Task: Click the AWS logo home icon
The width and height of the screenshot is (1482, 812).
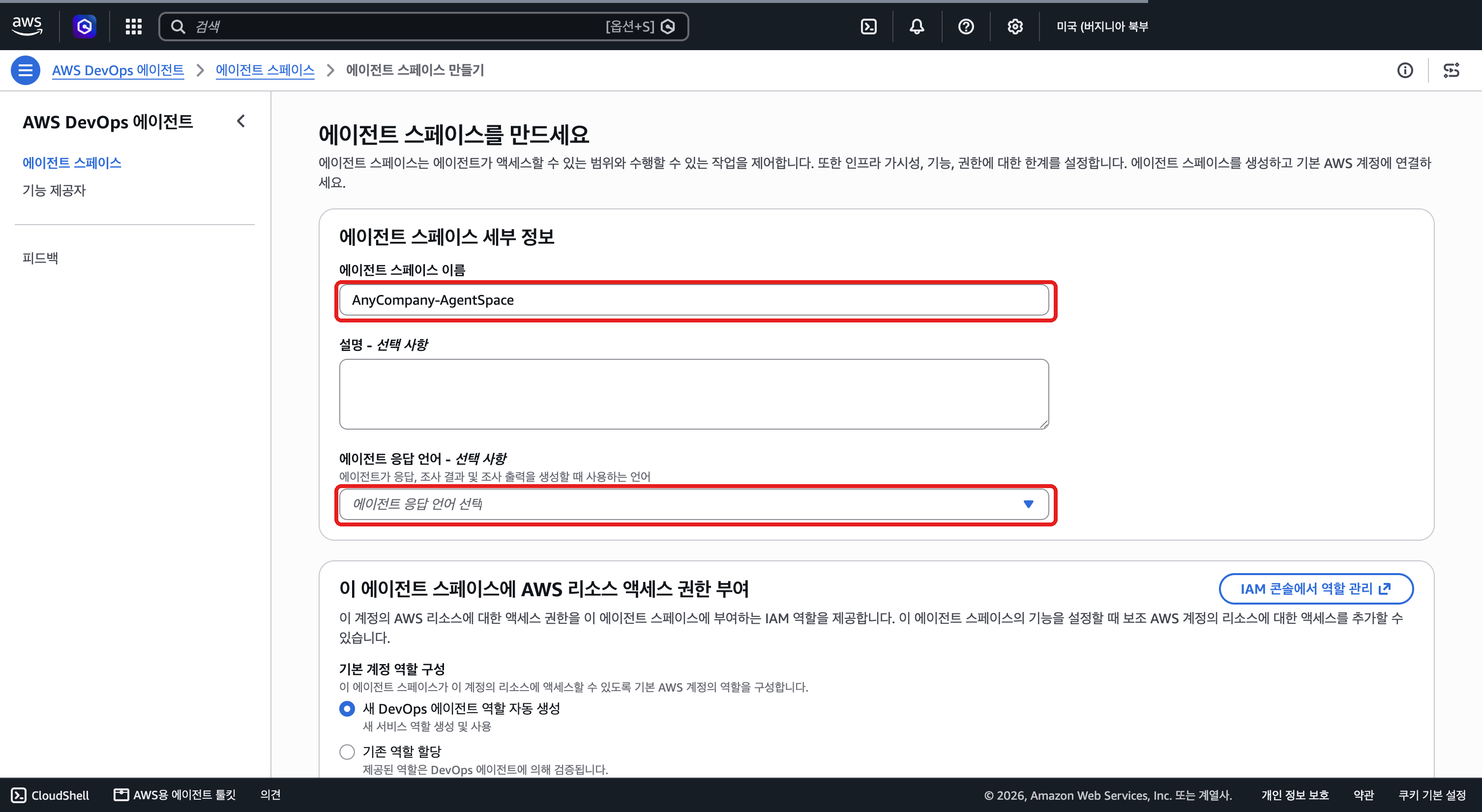Action: pyautogui.click(x=27, y=26)
